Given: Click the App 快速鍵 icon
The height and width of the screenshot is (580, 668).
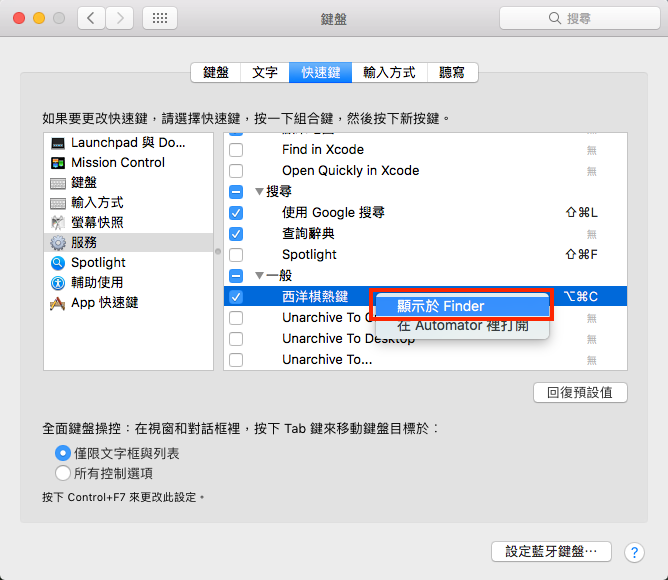Looking at the screenshot, I should pos(58,303).
